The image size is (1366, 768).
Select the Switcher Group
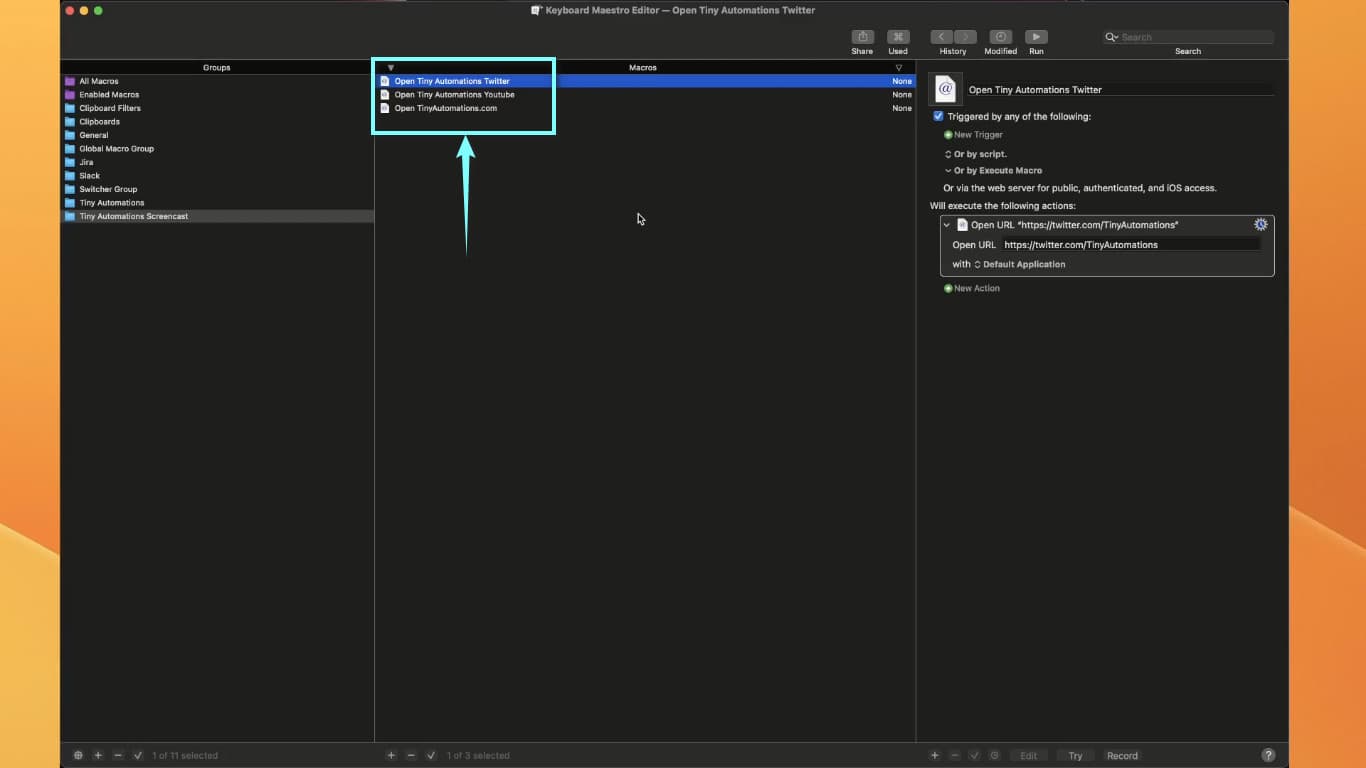[217, 189]
